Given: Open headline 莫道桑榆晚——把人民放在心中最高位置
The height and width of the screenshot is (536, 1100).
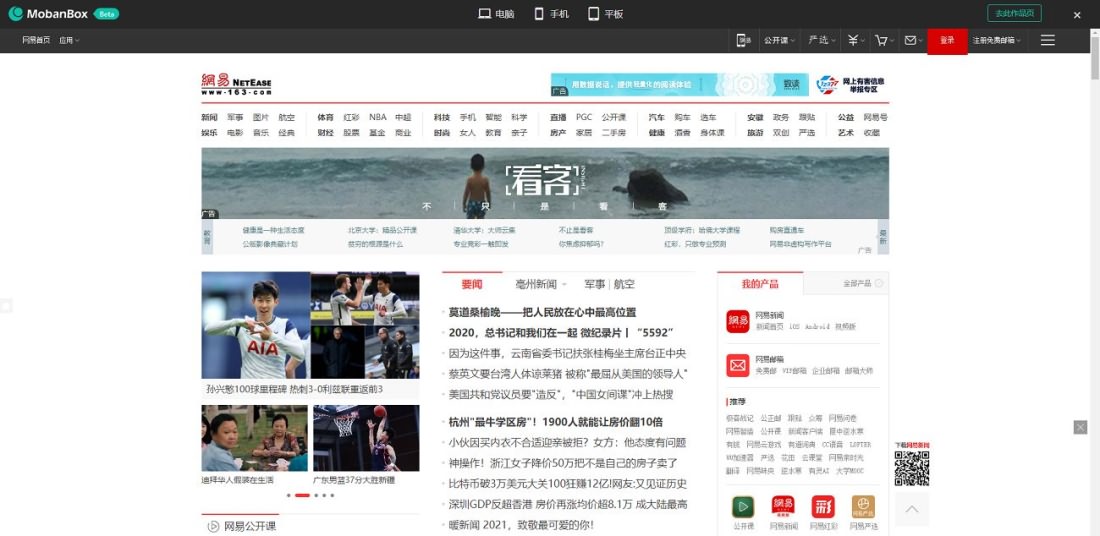Looking at the screenshot, I should click(x=542, y=312).
